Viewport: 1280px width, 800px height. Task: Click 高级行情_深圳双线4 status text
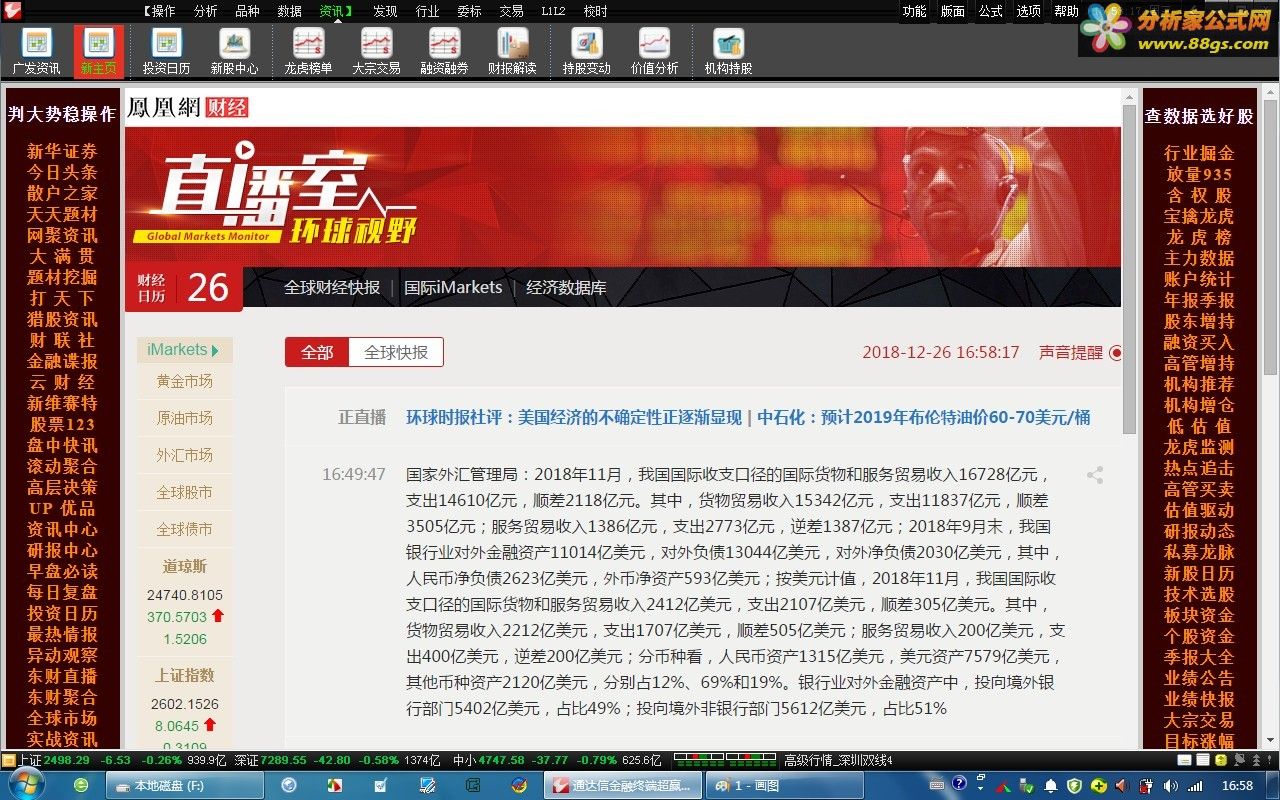click(838, 760)
